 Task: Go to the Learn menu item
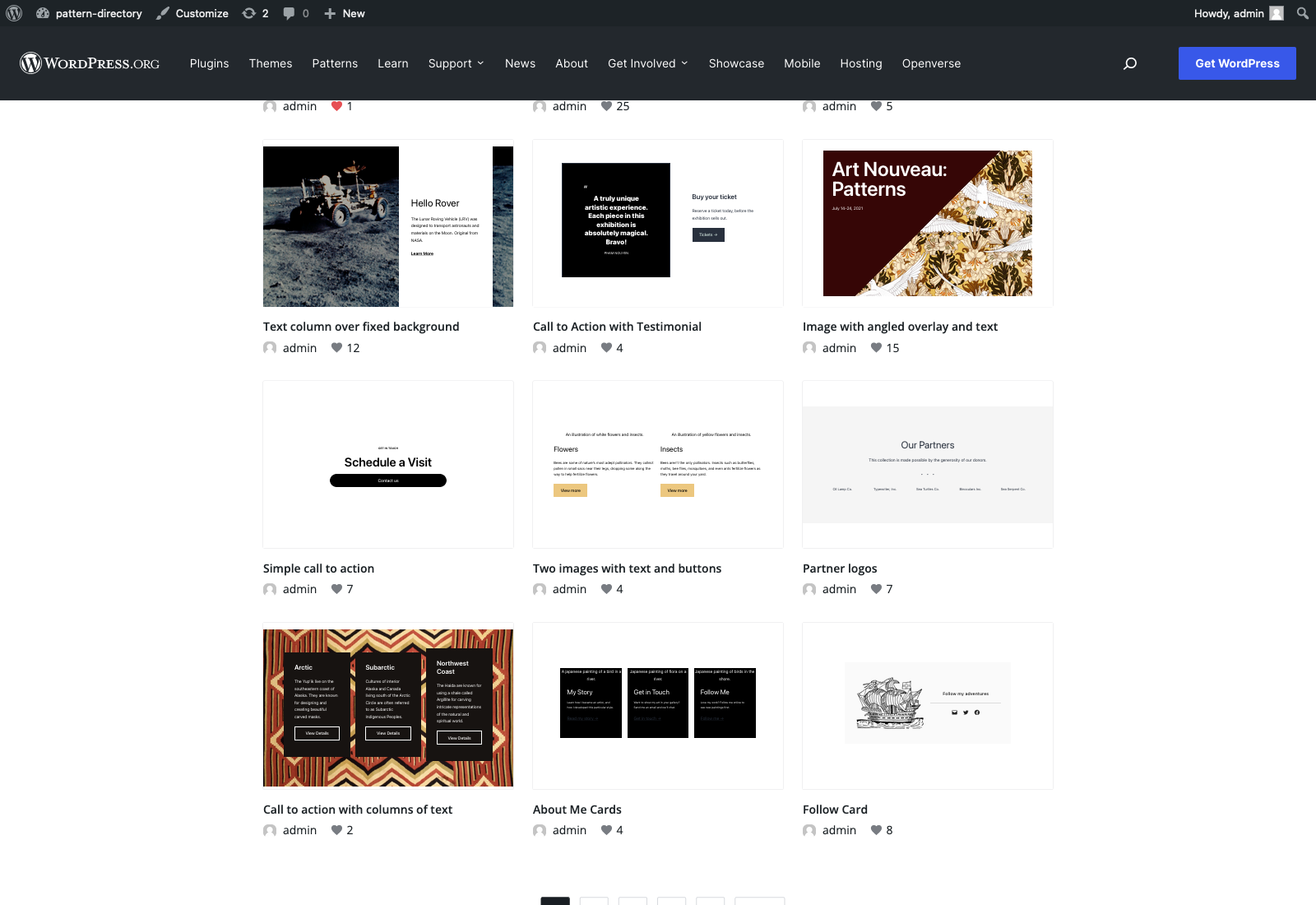pos(393,63)
